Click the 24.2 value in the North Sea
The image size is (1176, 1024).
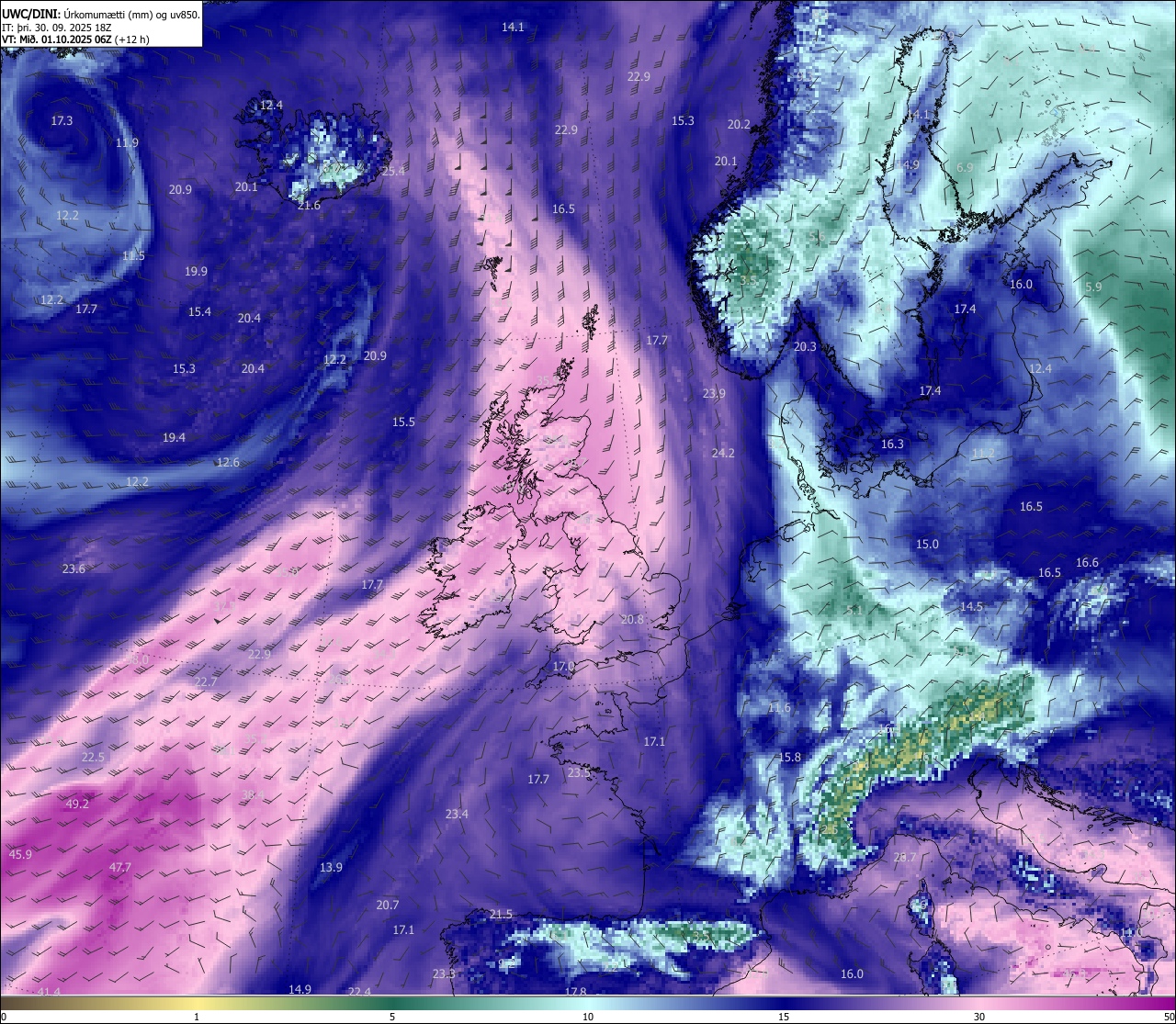(723, 453)
